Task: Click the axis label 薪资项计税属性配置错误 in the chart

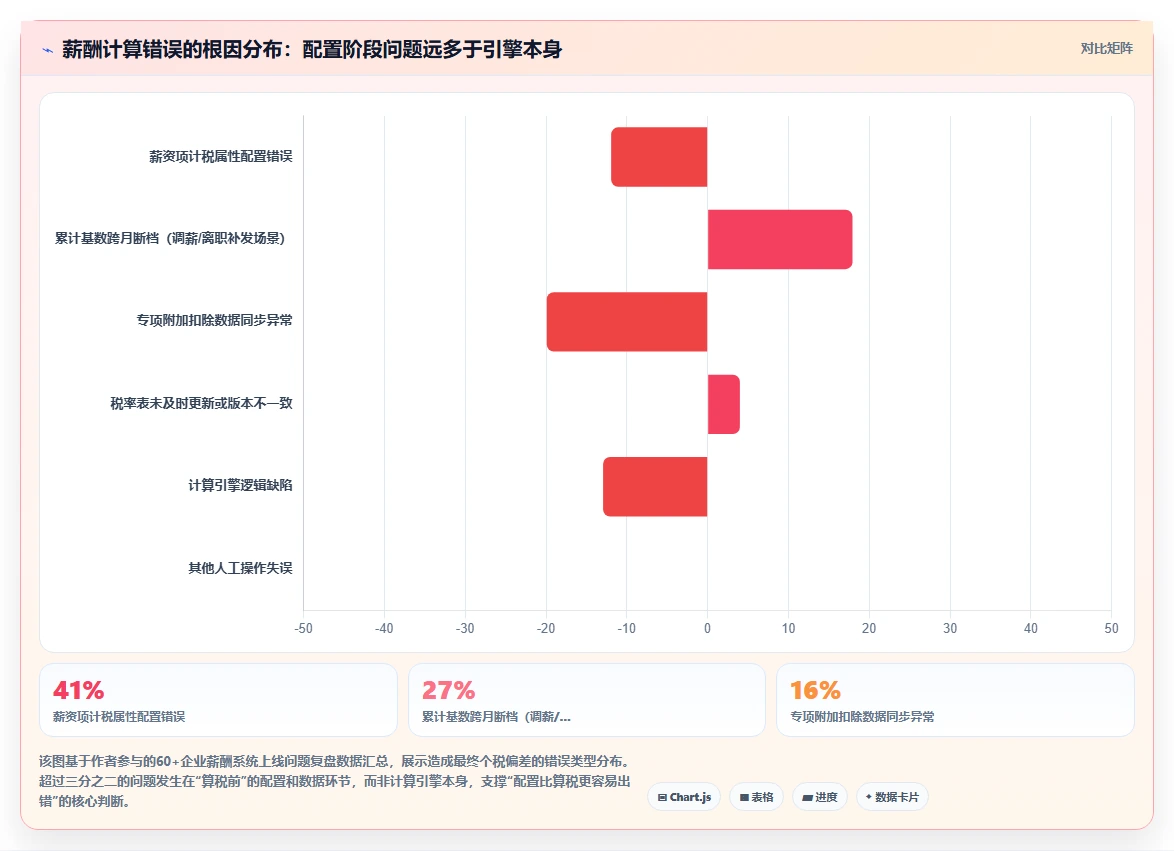Action: tap(221, 156)
